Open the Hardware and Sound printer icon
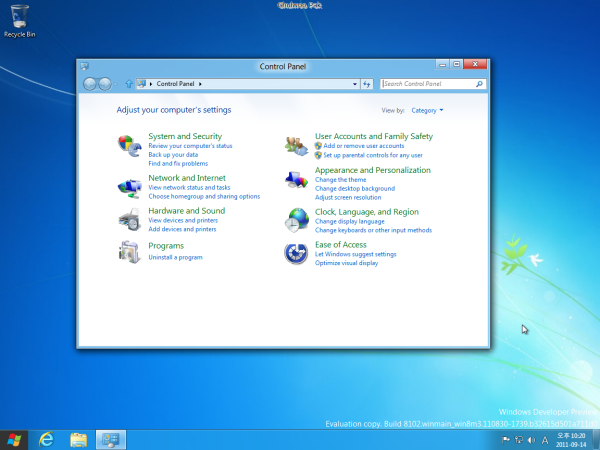 tap(129, 220)
